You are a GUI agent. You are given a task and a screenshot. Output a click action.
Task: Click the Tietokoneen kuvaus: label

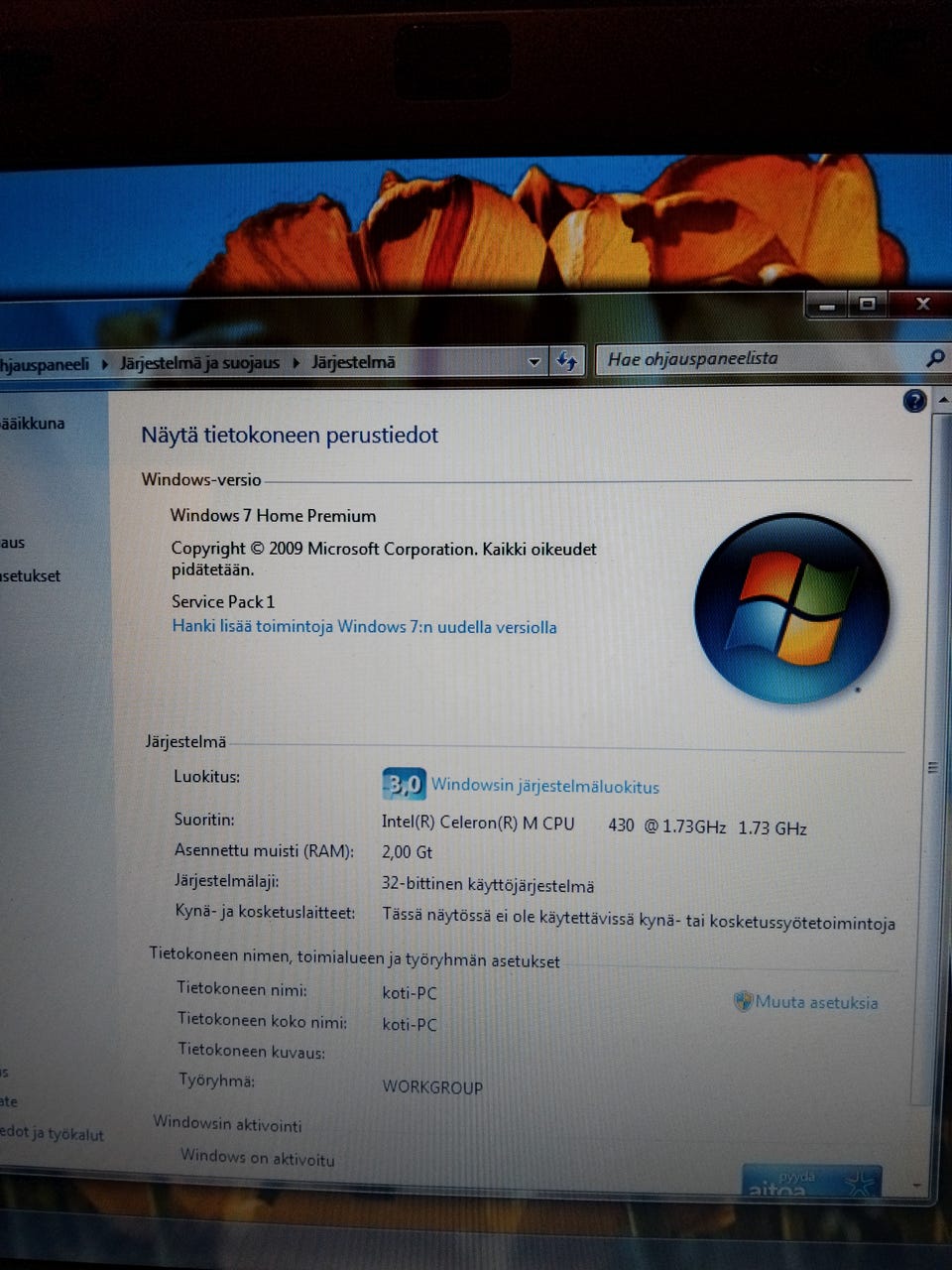click(x=252, y=1050)
